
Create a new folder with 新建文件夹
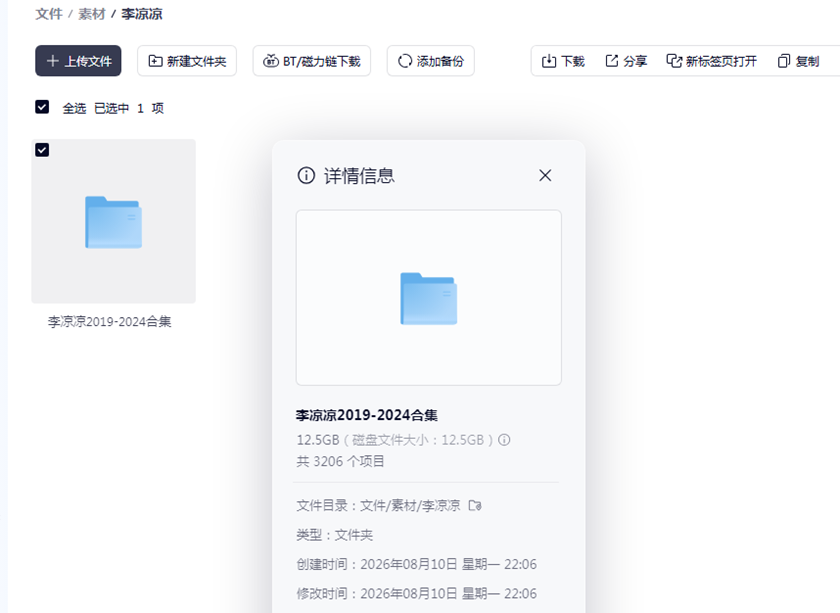pos(187,61)
